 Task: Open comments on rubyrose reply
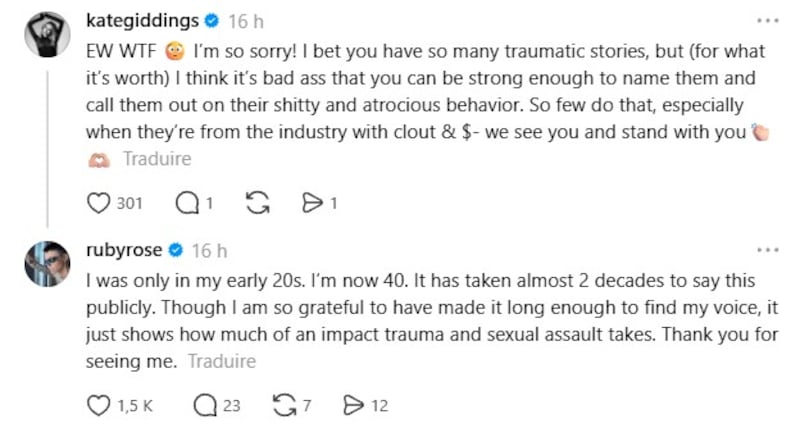[x=205, y=405]
